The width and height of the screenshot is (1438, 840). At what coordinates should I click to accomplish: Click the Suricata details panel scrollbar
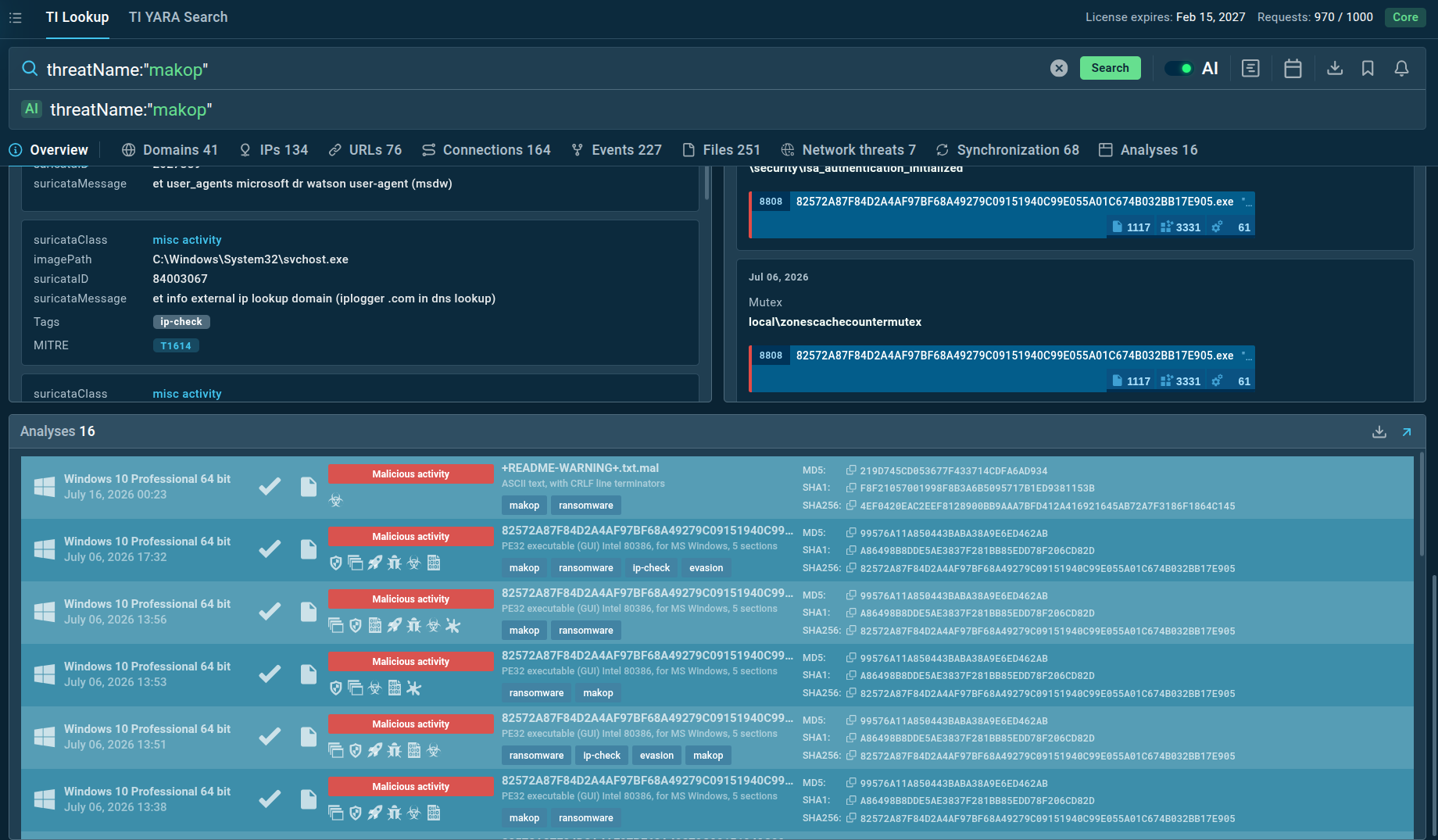(x=706, y=184)
